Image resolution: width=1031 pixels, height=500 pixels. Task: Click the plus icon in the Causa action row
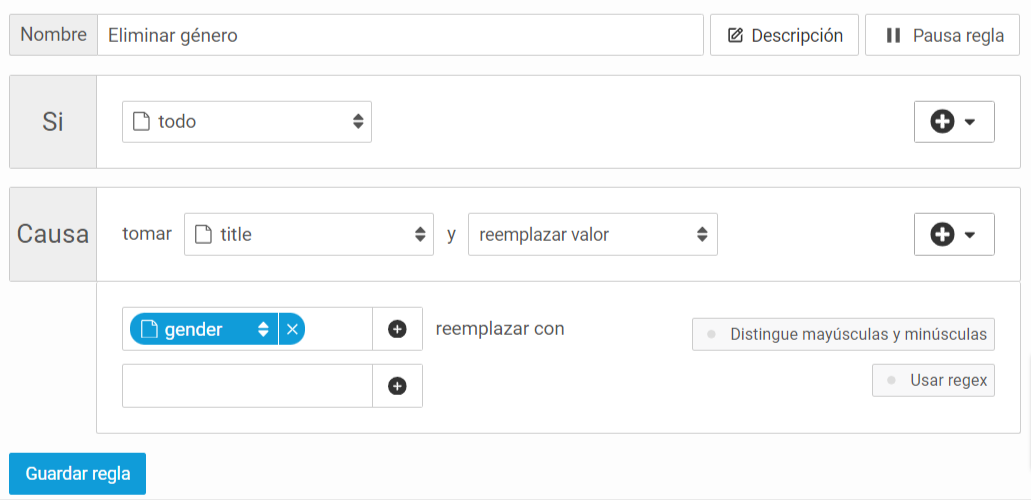click(x=942, y=234)
